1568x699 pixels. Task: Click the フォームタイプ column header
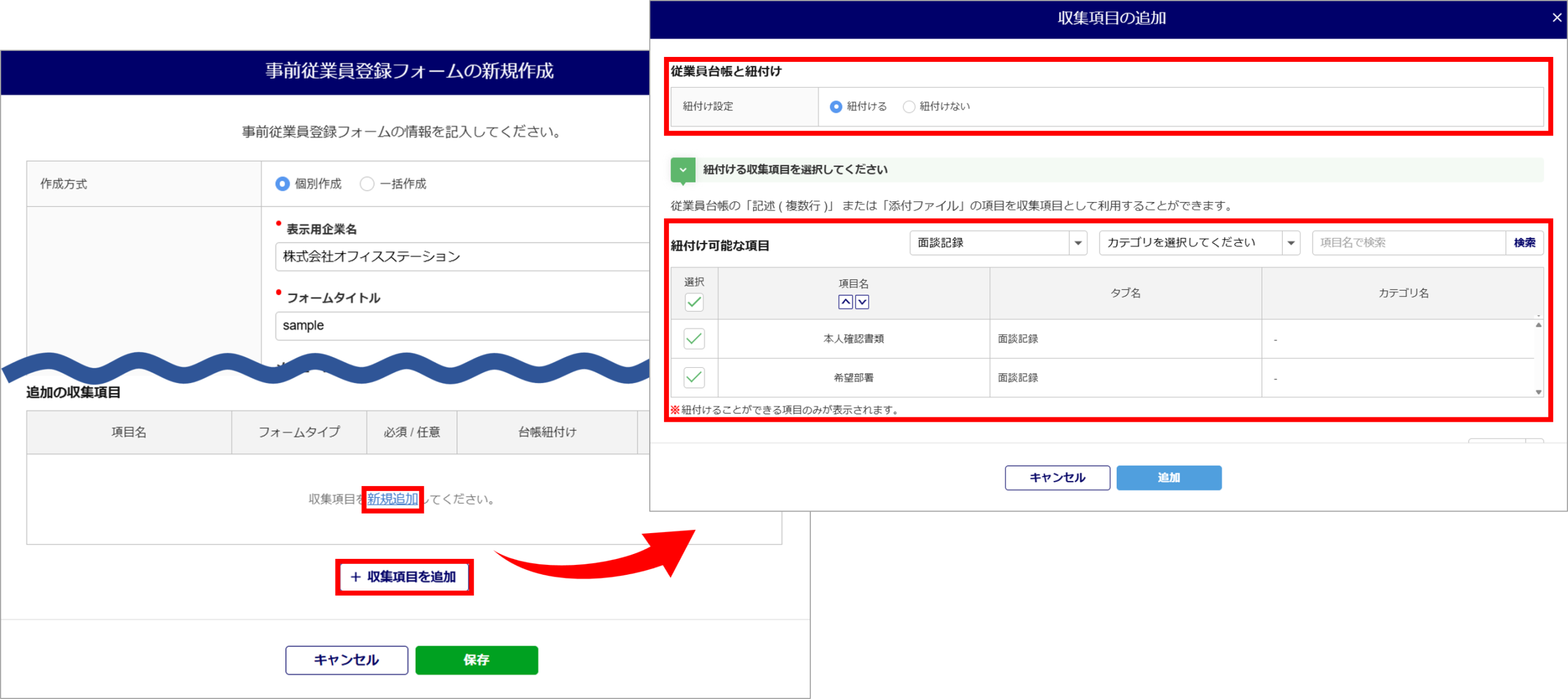299,432
